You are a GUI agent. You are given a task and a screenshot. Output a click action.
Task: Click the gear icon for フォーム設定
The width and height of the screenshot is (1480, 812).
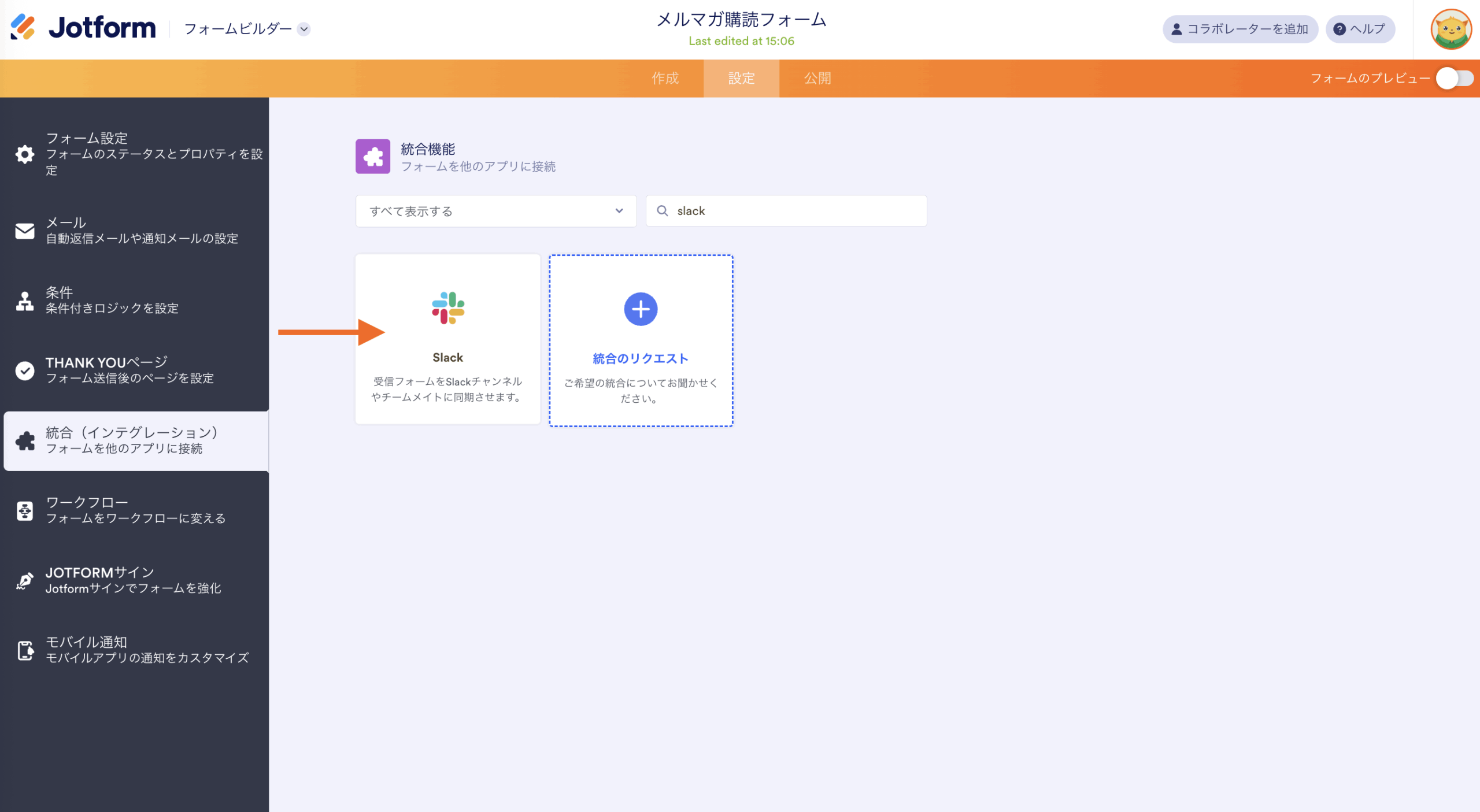24,154
